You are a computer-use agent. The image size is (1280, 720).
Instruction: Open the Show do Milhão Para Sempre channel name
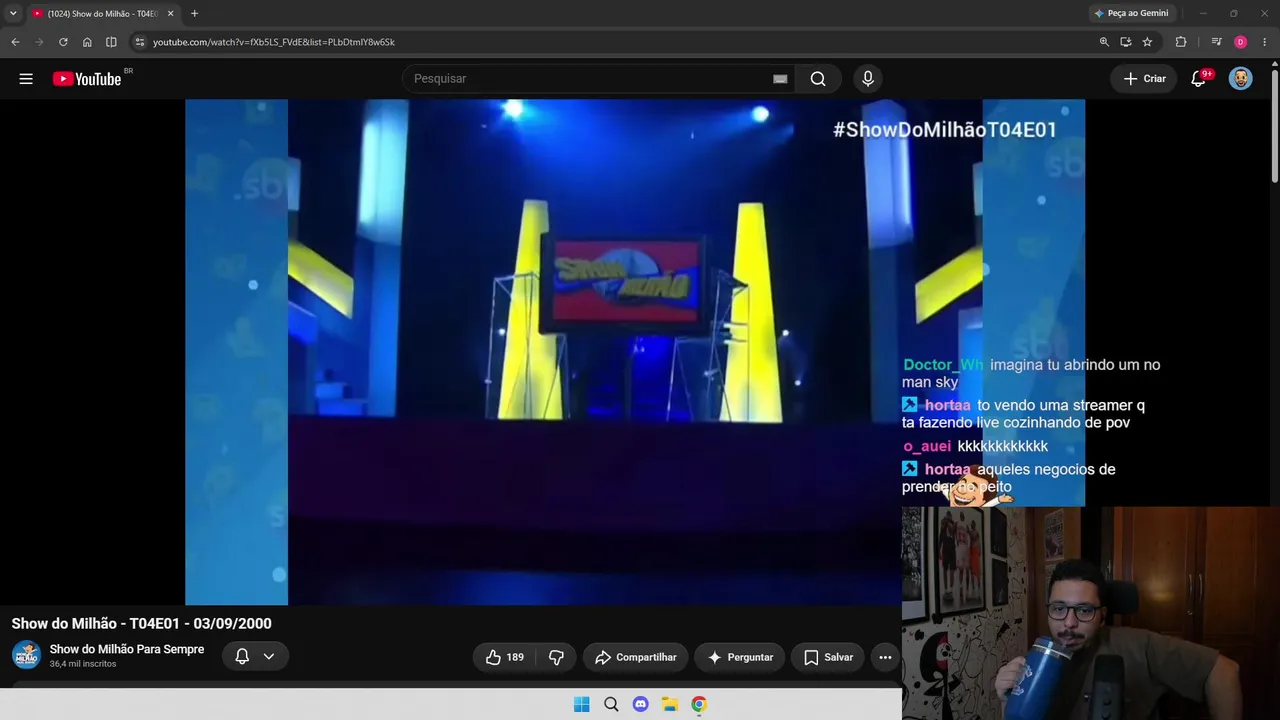pos(127,650)
